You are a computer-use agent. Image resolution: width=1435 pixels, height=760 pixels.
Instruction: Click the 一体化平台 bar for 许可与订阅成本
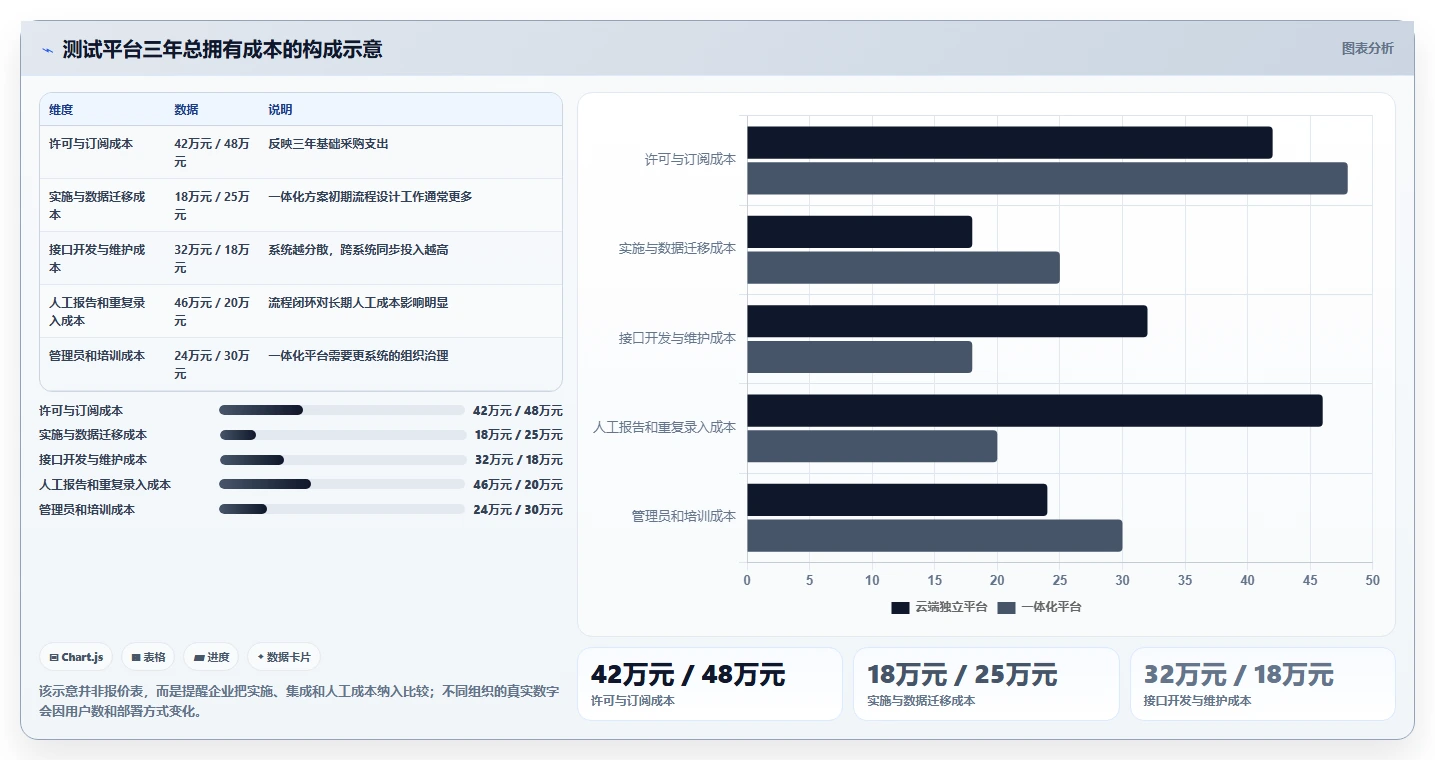coord(1047,179)
